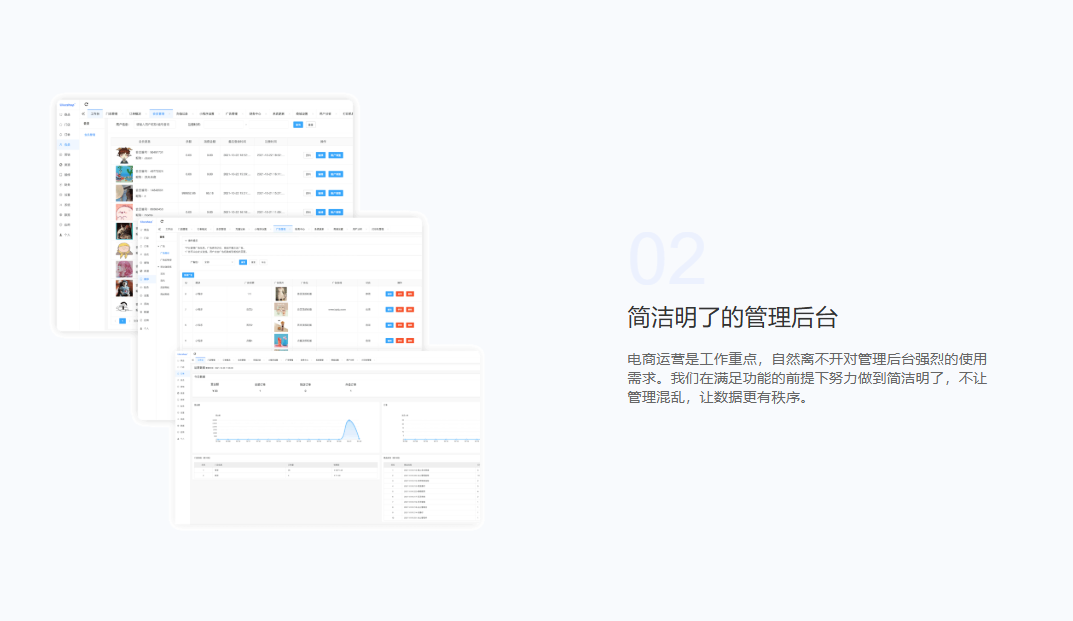1073x621 pixels.
Task: Select the active tab in bottom dashboard screenshot
Action: click(200, 359)
